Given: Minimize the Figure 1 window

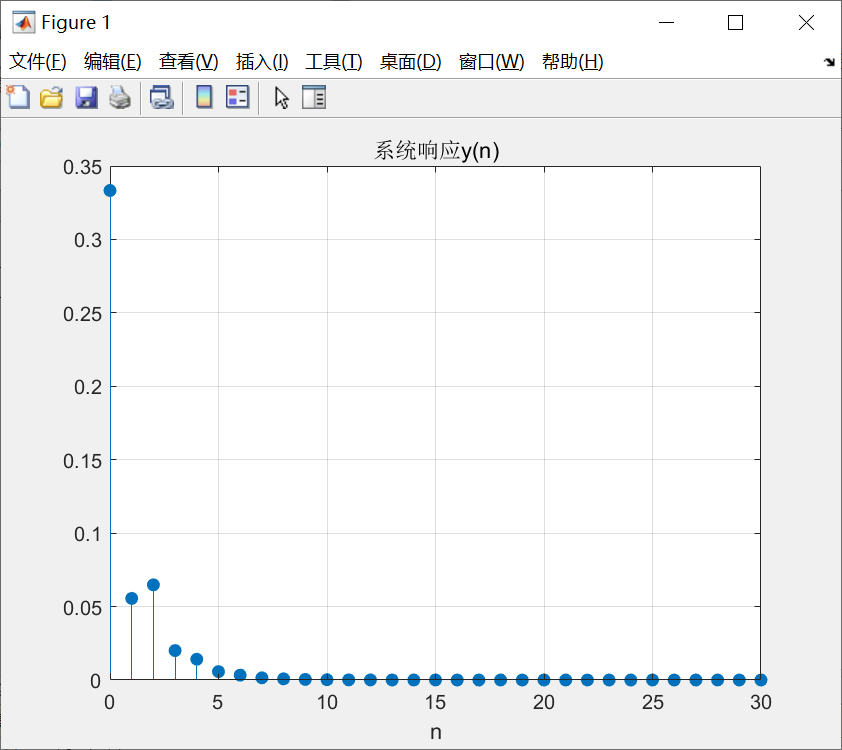Looking at the screenshot, I should click(666, 23).
